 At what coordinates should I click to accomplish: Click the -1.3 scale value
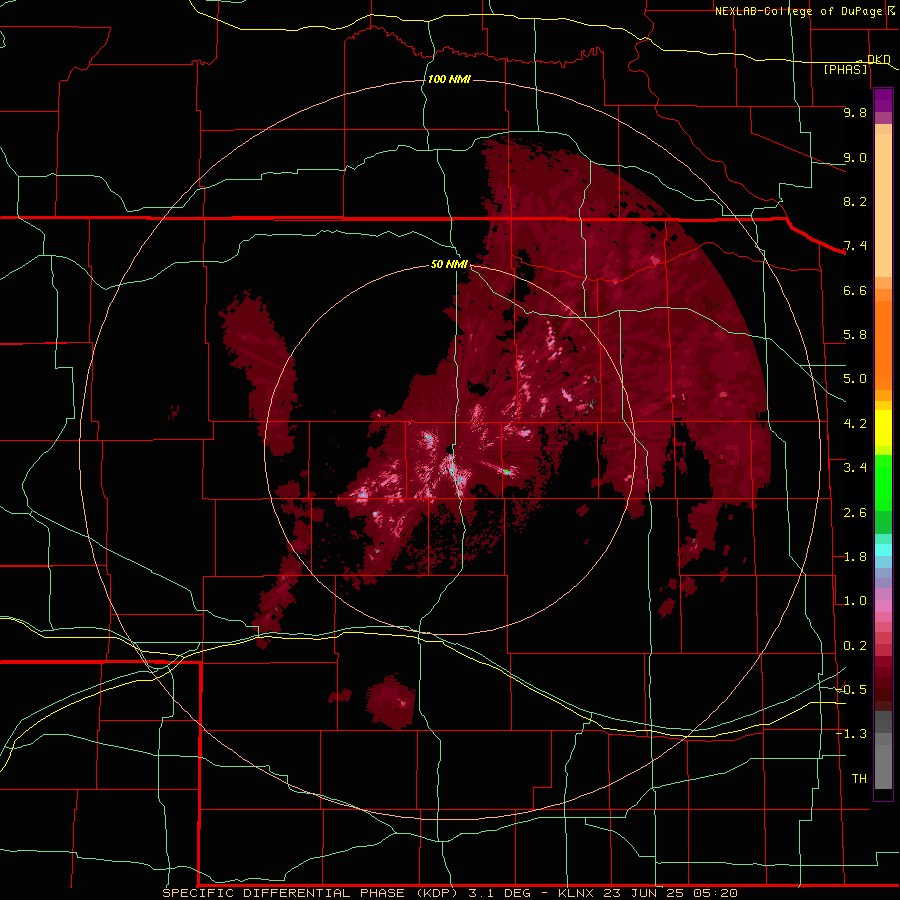click(x=851, y=734)
